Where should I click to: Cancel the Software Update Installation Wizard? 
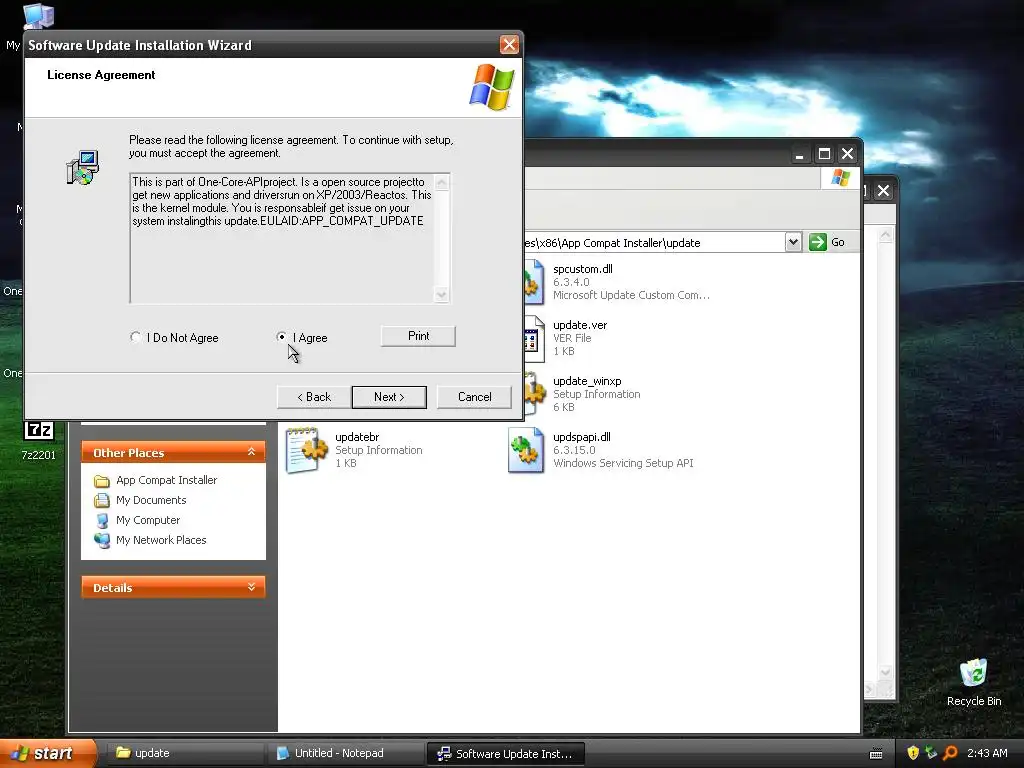click(474, 397)
